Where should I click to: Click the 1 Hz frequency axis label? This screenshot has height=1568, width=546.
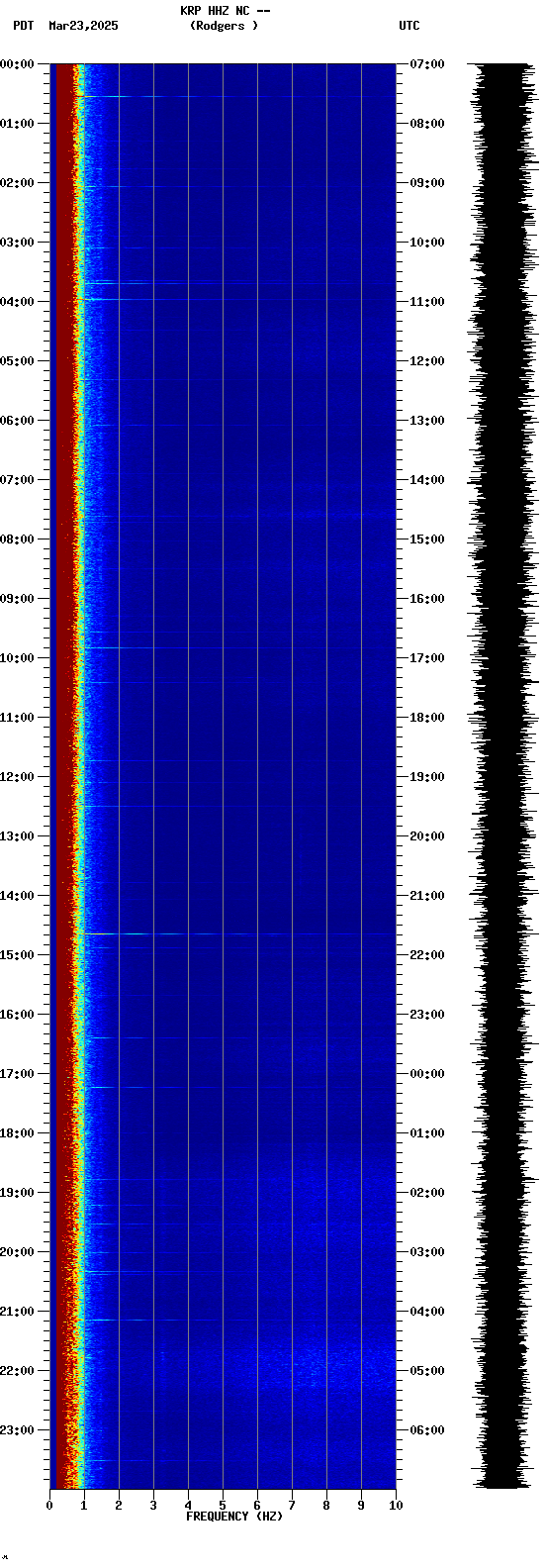(84, 1506)
